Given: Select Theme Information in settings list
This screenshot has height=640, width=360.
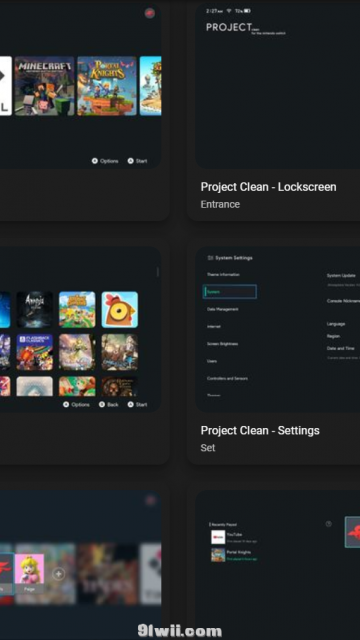Looking at the screenshot, I should [223, 275].
